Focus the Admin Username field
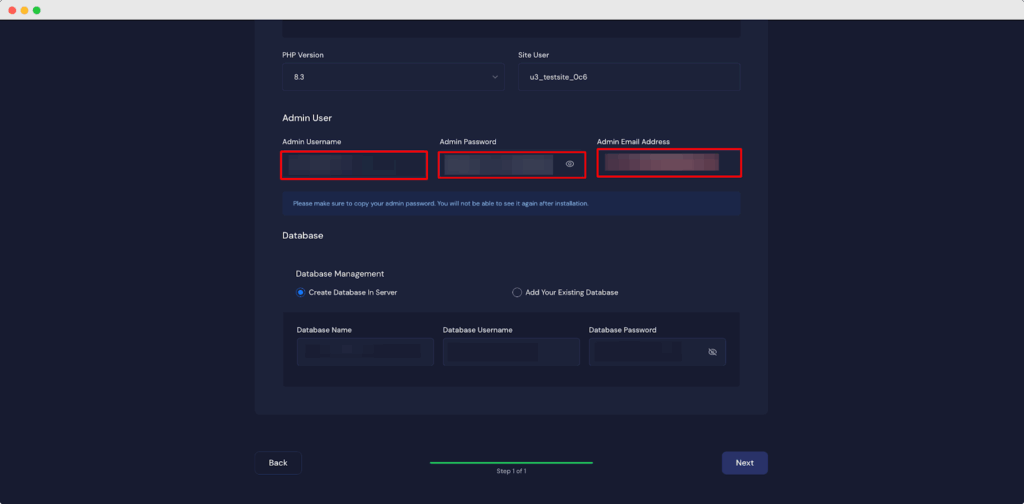This screenshot has width=1024, height=504. click(354, 164)
